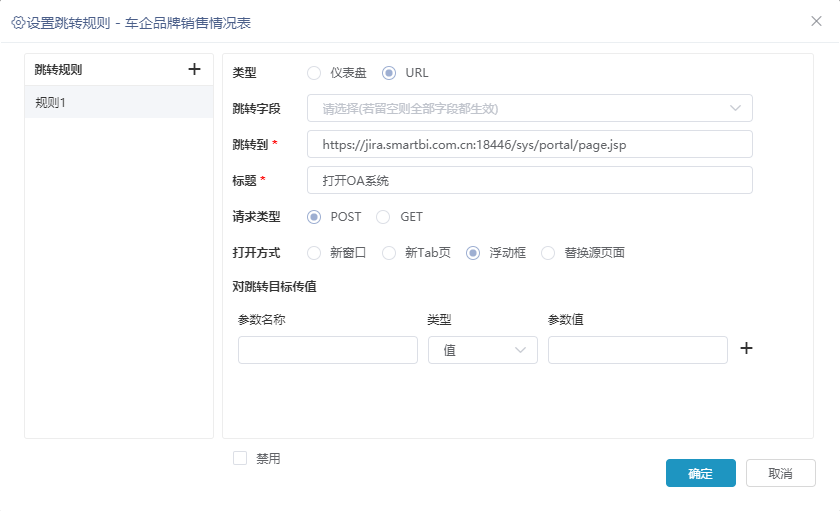Image resolution: width=840 pixels, height=511 pixels.
Task: Select 新窗口 open mode
Action: [x=314, y=253]
